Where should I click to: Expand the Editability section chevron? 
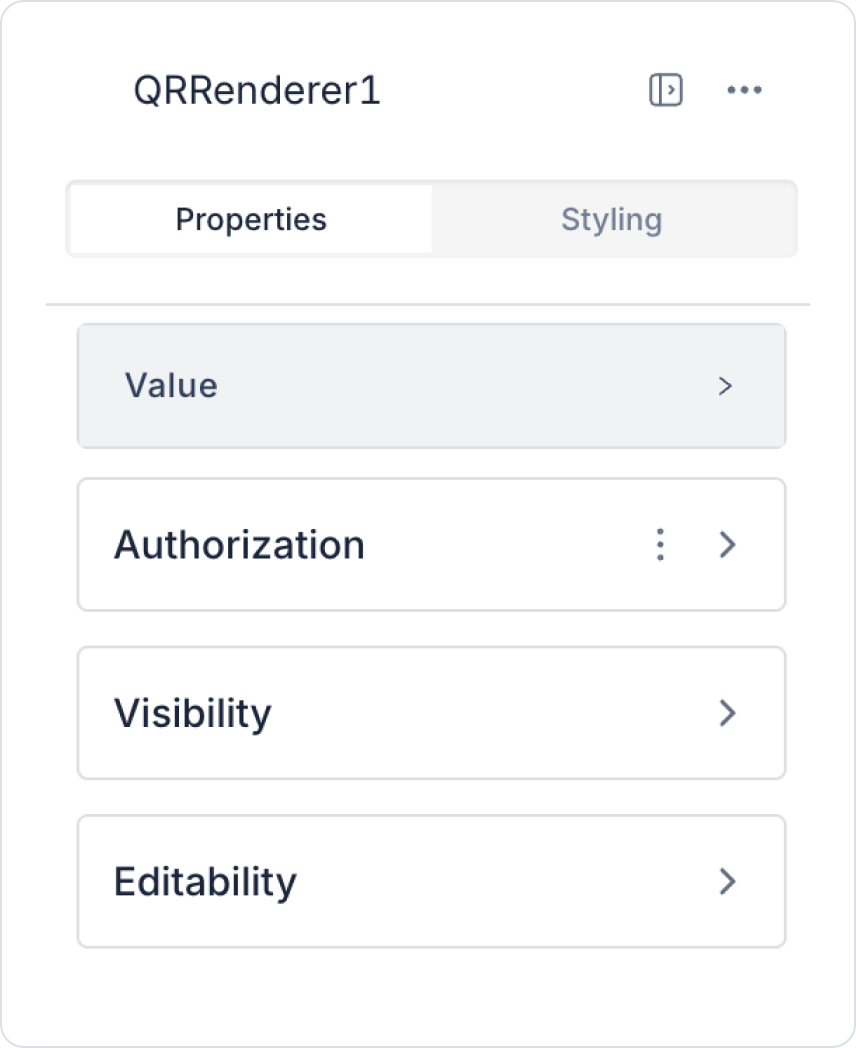click(728, 881)
